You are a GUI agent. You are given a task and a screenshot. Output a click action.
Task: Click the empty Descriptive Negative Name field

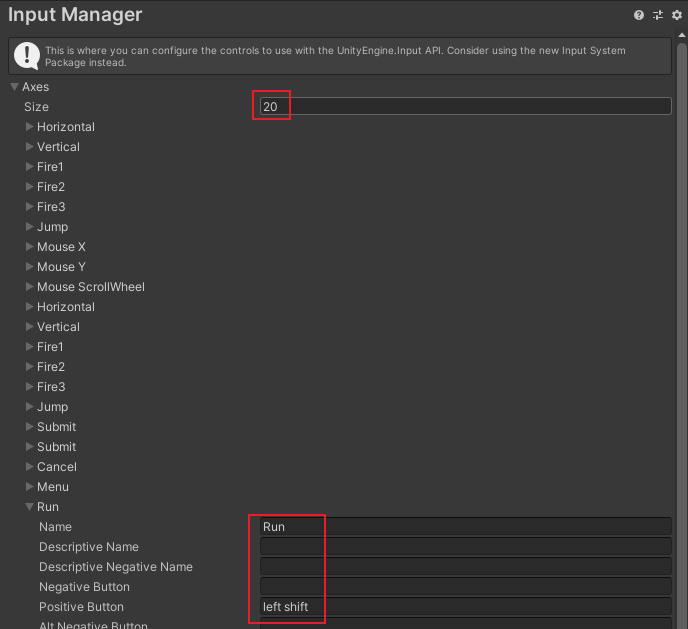click(466, 567)
